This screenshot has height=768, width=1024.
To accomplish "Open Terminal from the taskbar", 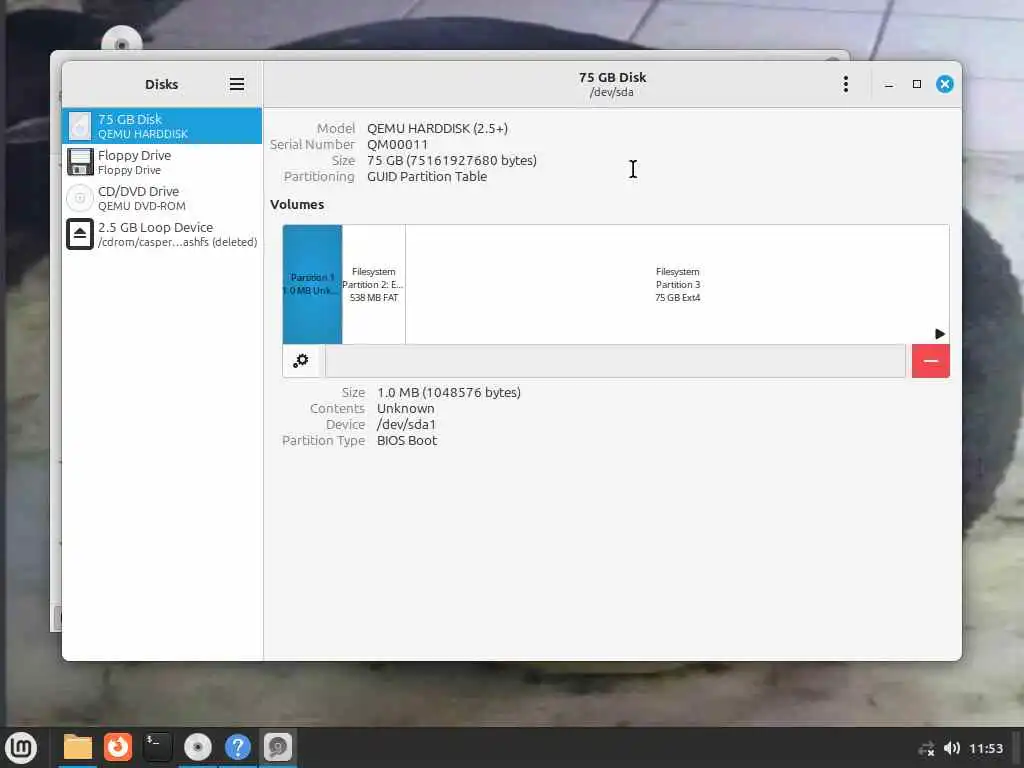I will click(x=157, y=747).
